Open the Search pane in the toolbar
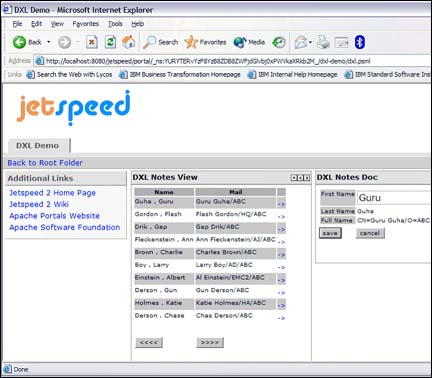This screenshot has height=378, width=432. pos(160,42)
